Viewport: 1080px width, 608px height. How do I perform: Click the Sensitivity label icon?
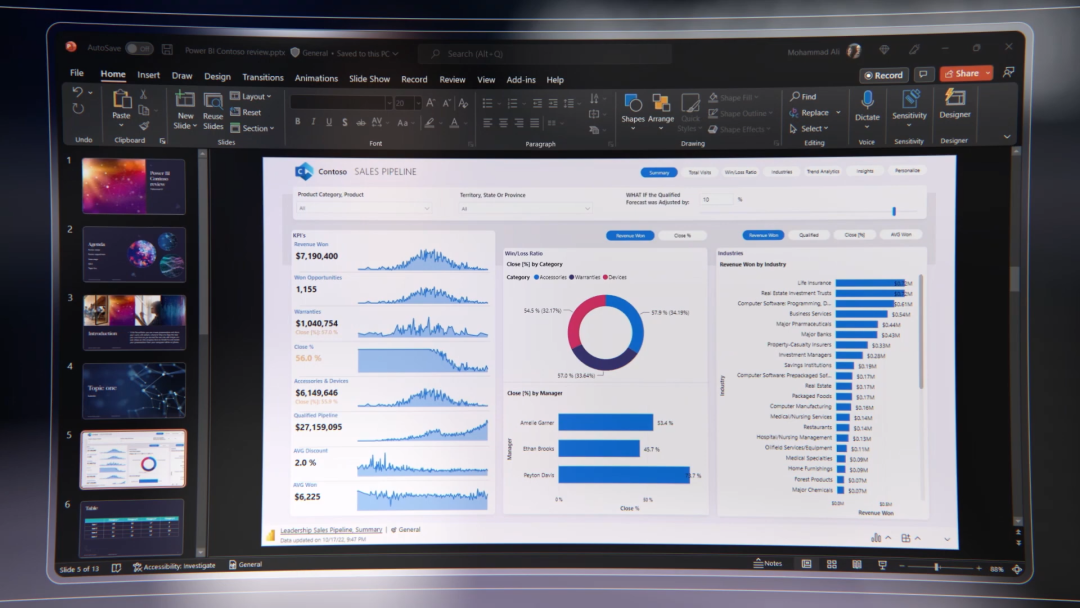[910, 98]
